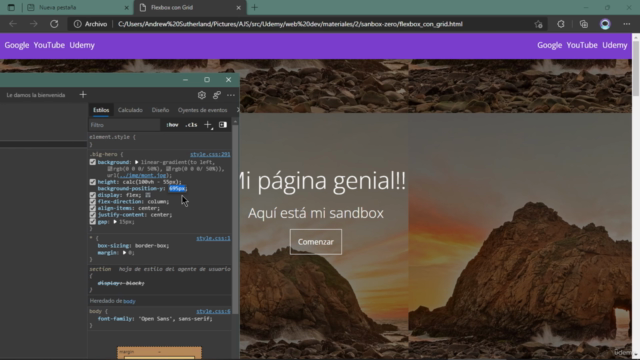The height and width of the screenshot is (360, 640).
Task: Uncheck the height property checkbox
Action: click(93, 182)
